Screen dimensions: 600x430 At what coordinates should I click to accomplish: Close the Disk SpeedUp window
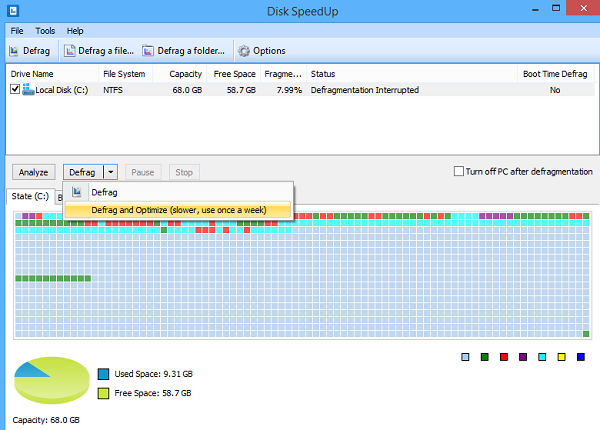pyautogui.click(x=583, y=8)
